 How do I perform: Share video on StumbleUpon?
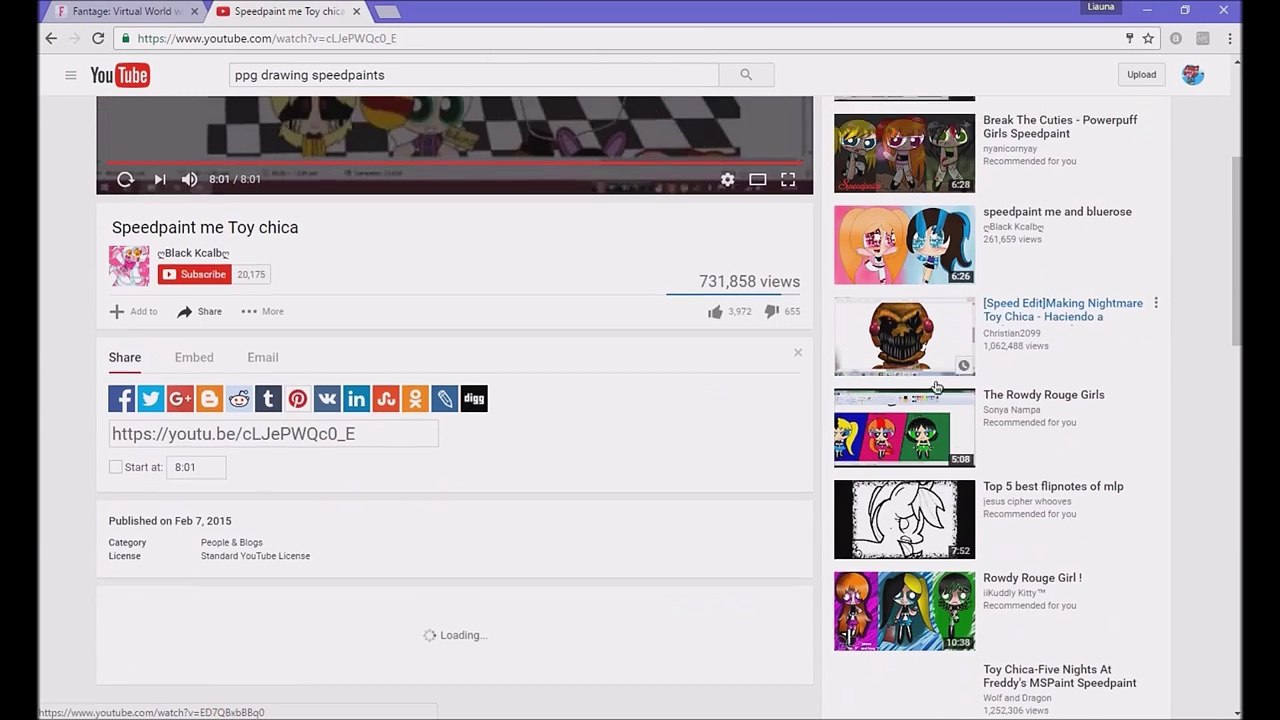pyautogui.click(x=386, y=399)
